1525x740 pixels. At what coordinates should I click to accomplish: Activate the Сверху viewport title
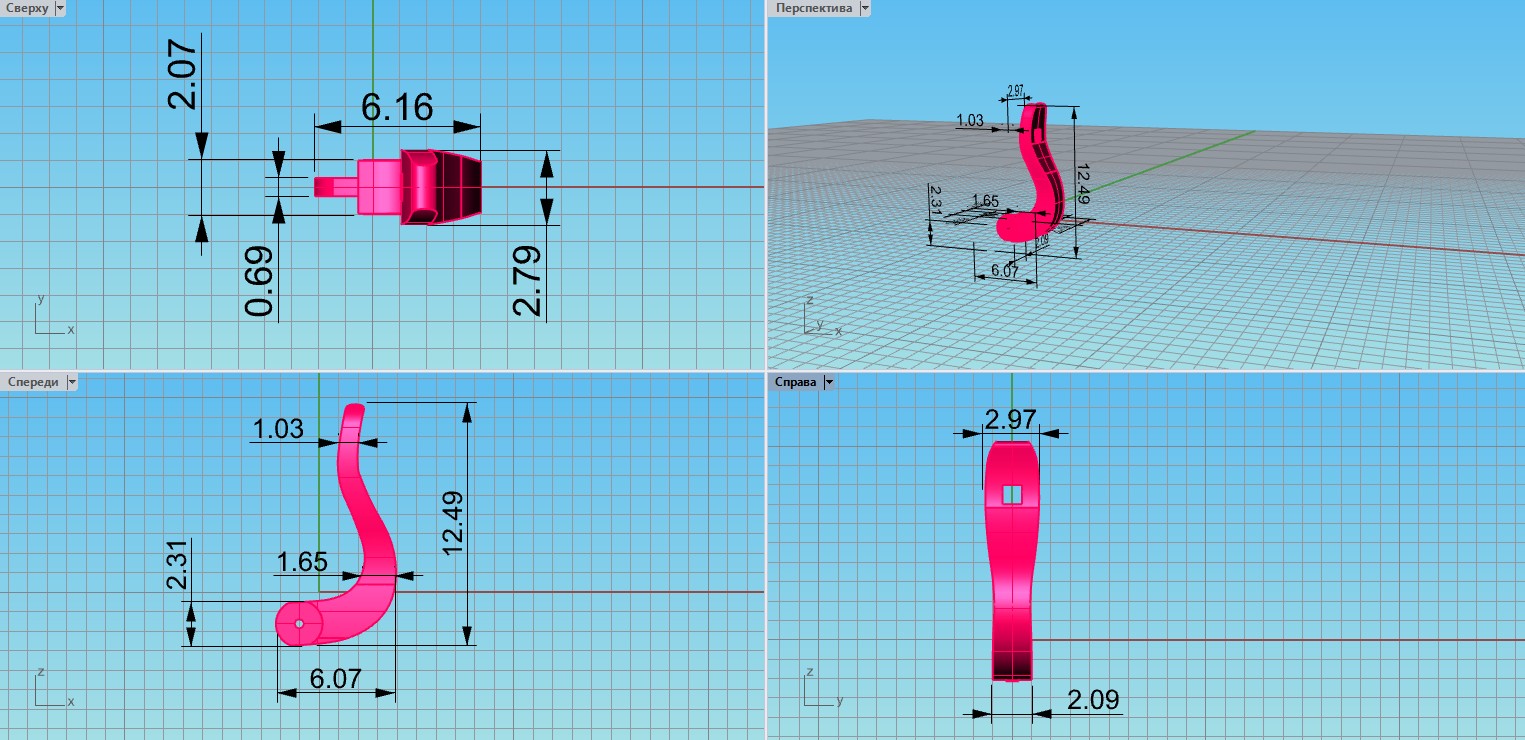coord(26,8)
